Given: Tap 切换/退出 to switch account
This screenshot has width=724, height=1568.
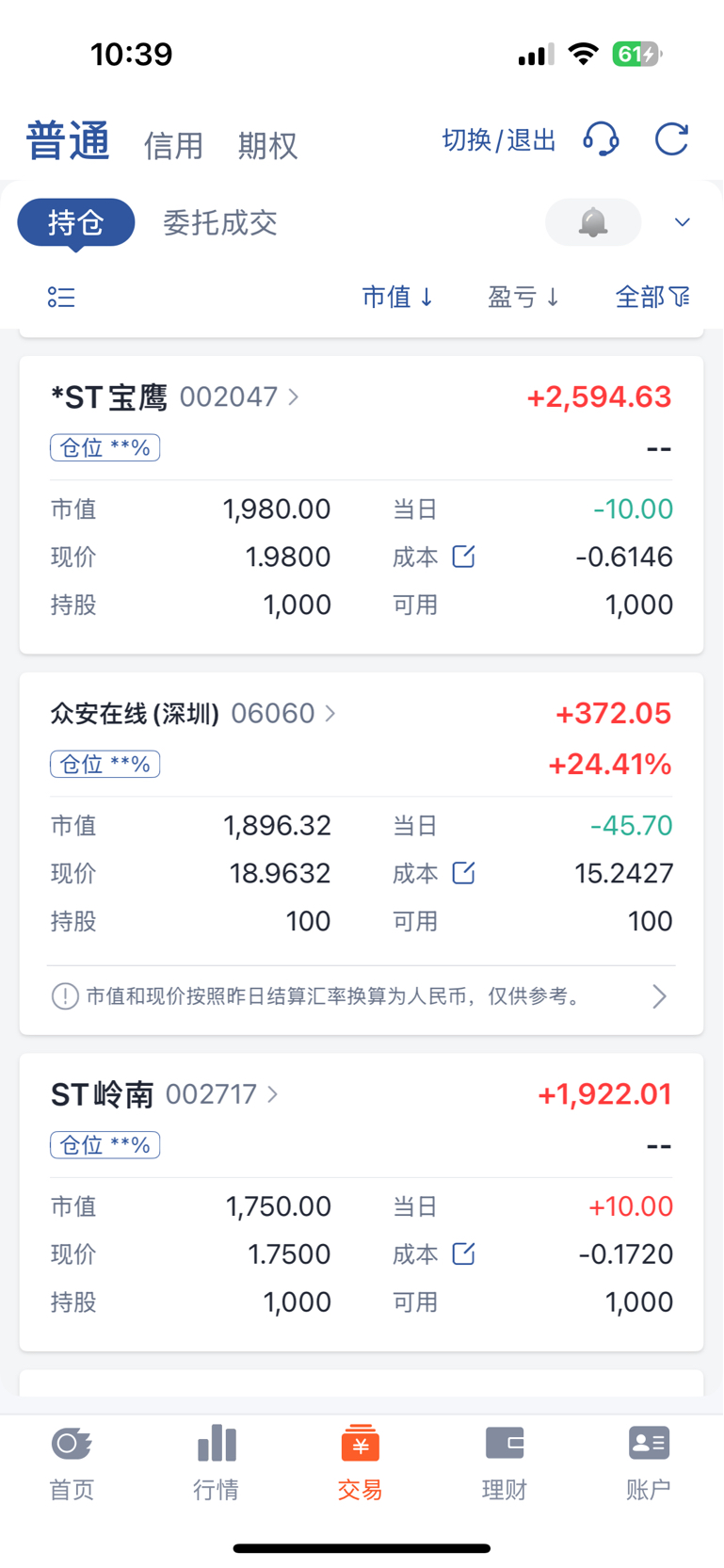Looking at the screenshot, I should point(499,140).
